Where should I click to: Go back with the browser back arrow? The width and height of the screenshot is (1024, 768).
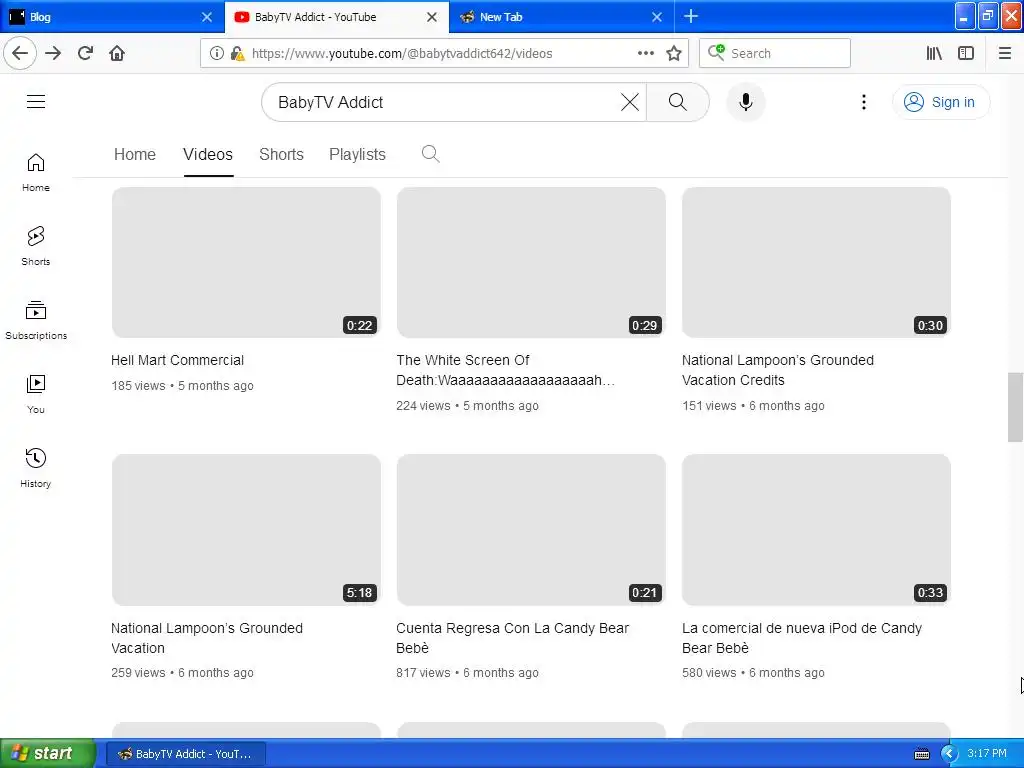coord(20,53)
